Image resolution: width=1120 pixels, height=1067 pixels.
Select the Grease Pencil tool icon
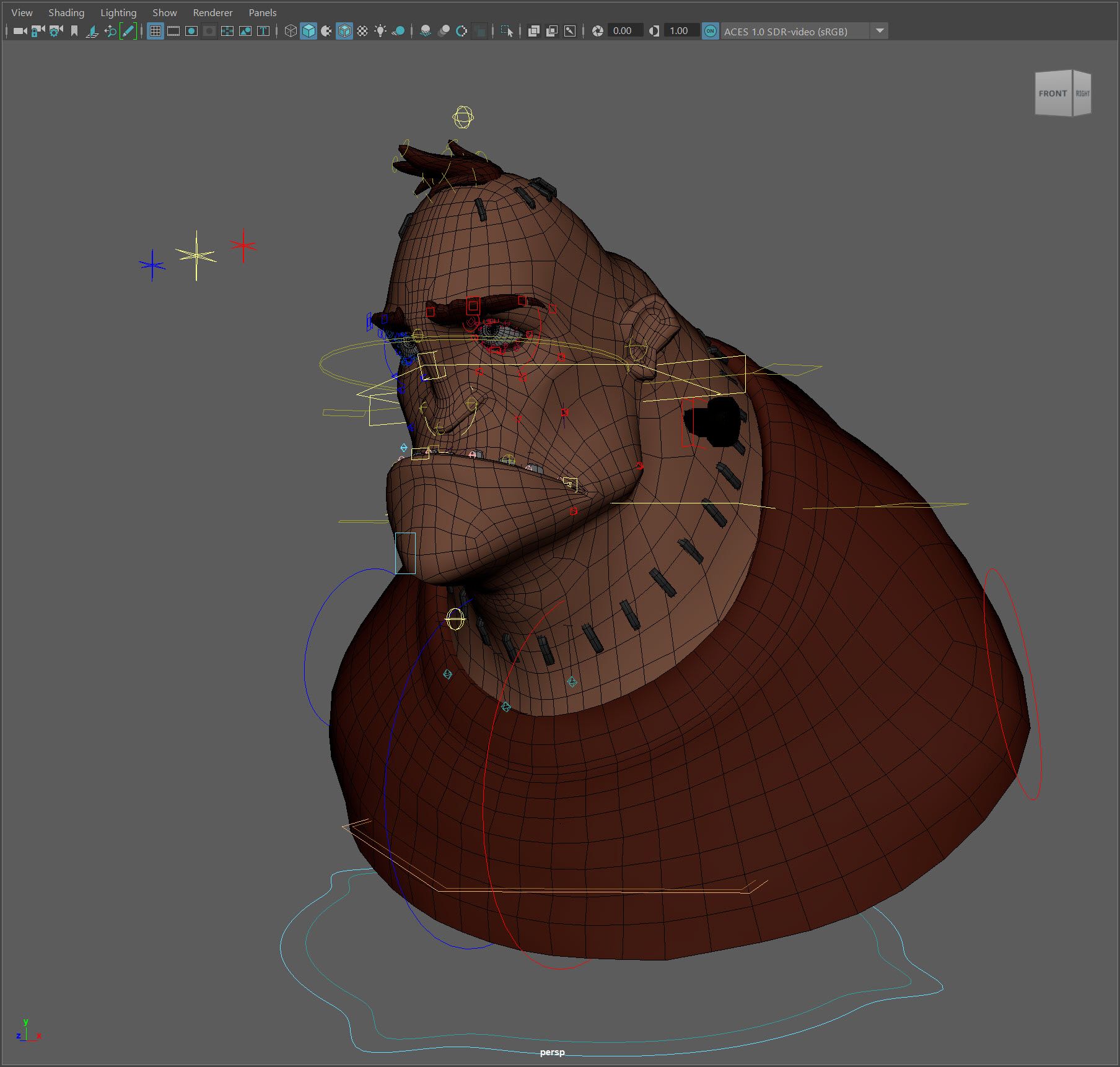[x=128, y=31]
